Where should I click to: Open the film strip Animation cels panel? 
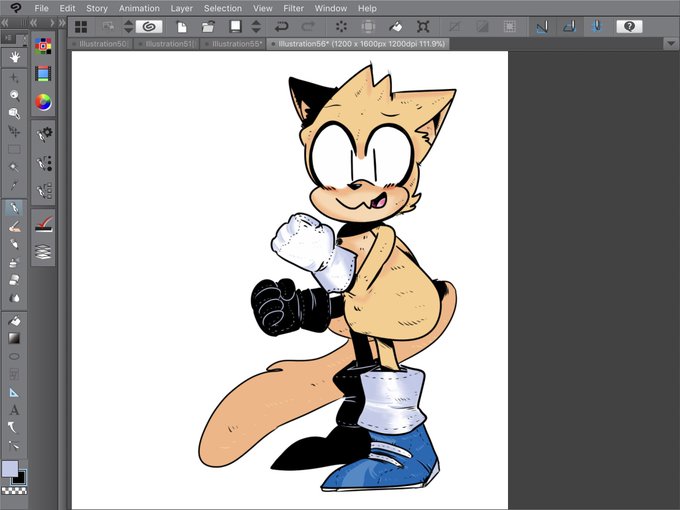point(43,74)
